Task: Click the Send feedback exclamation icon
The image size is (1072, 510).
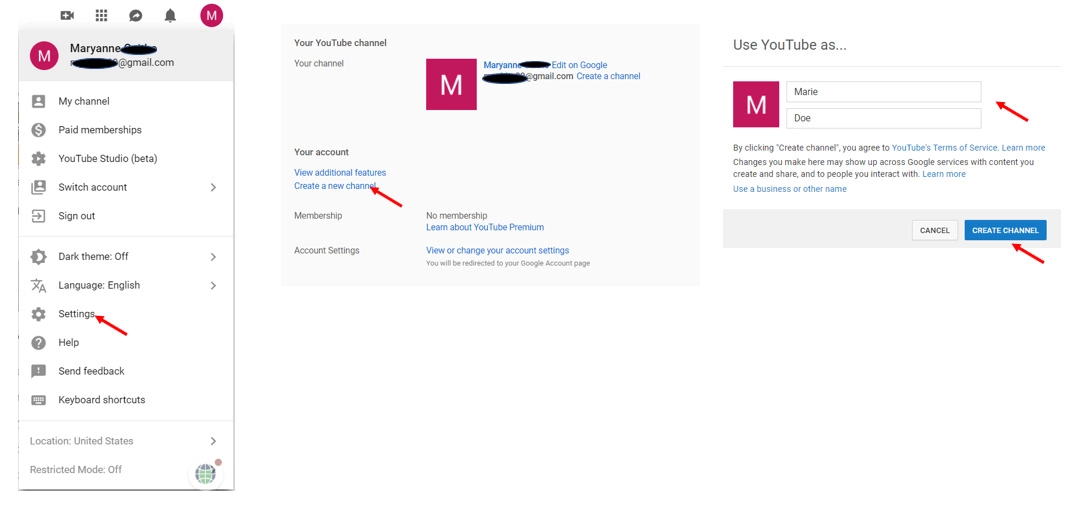Action: (38, 371)
